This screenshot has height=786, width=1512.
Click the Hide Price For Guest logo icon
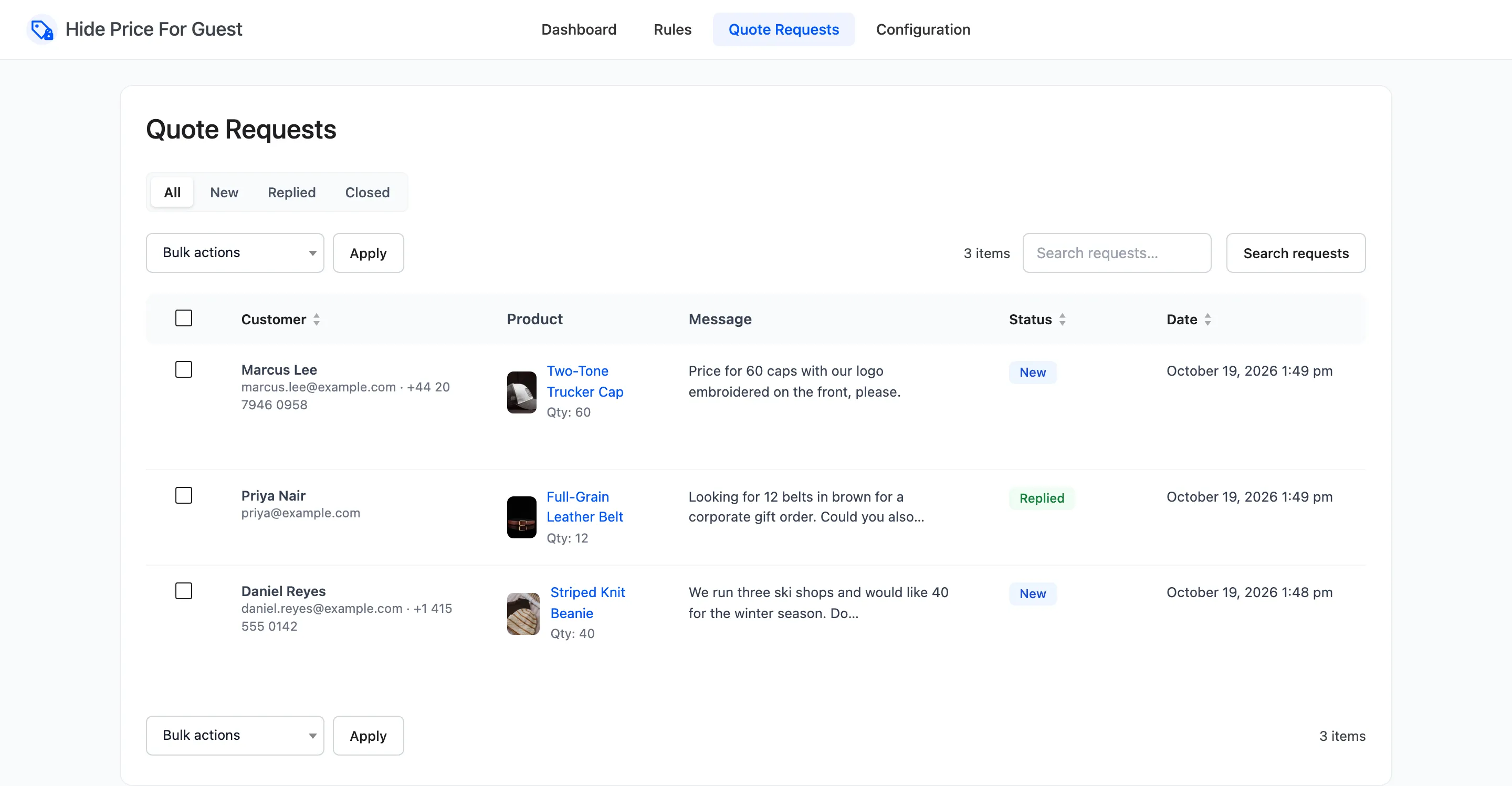pos(42,29)
